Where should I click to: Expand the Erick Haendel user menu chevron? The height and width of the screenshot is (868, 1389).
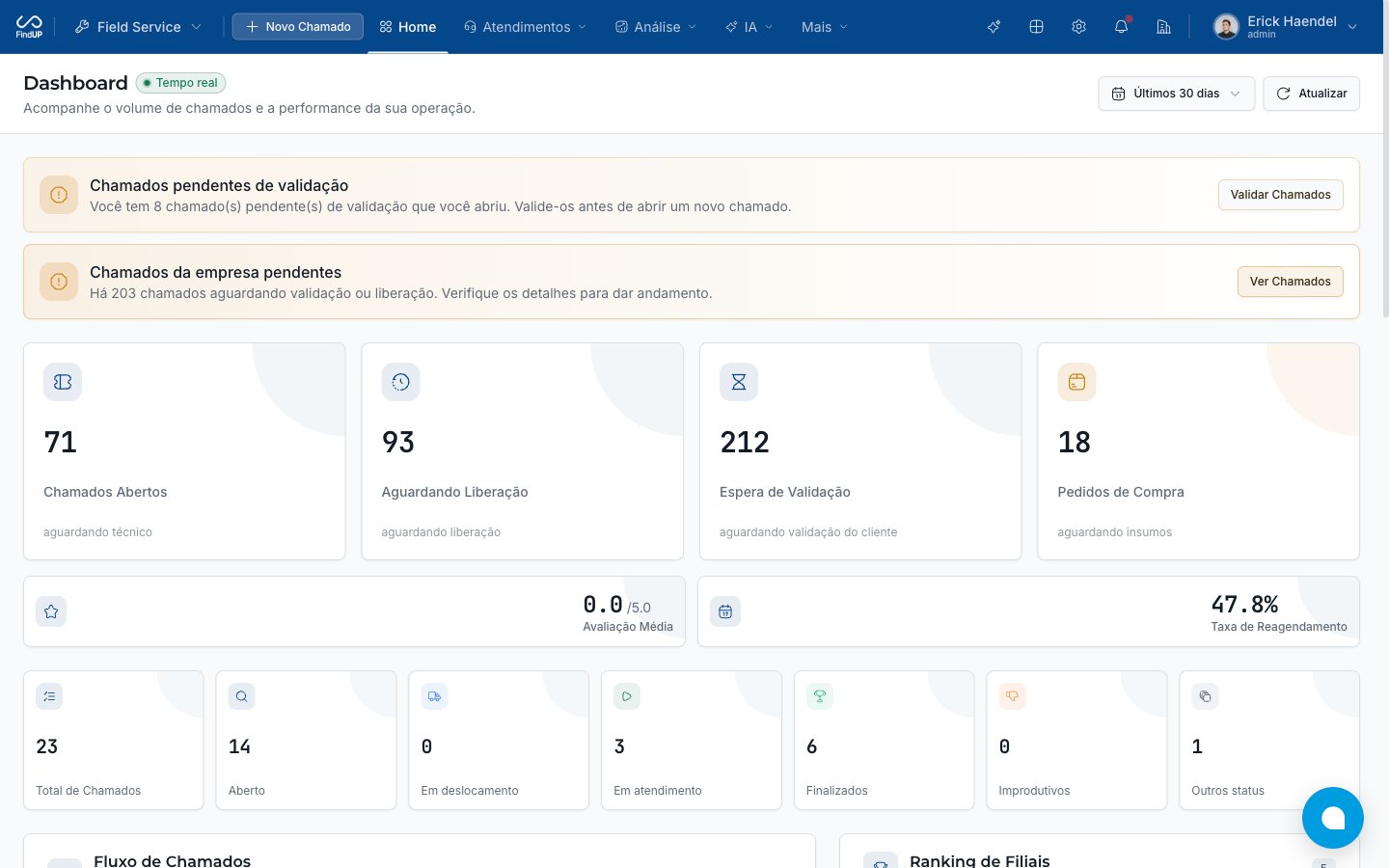[1352, 27]
